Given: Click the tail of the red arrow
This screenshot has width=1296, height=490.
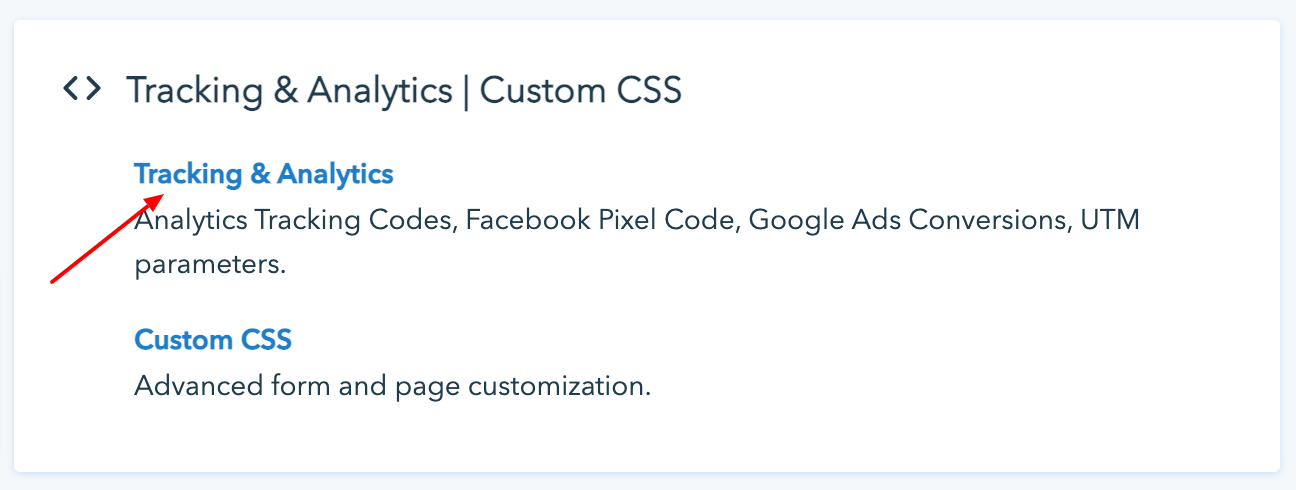Looking at the screenshot, I should 55,280.
